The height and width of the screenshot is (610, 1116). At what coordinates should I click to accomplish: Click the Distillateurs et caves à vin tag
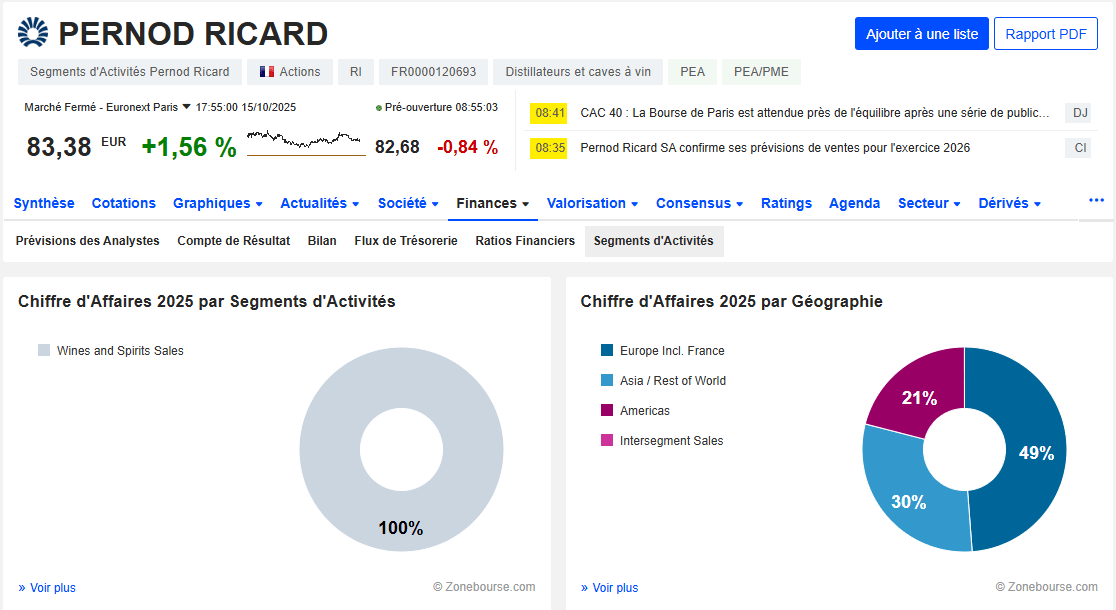coord(578,72)
